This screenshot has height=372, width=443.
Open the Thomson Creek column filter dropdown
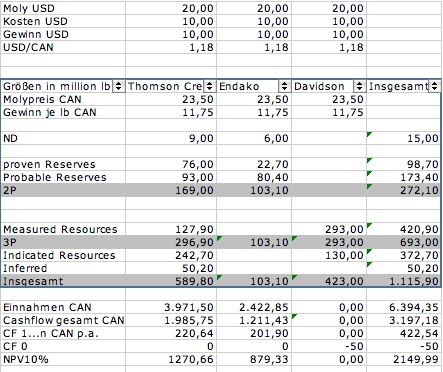pyautogui.click(x=209, y=86)
